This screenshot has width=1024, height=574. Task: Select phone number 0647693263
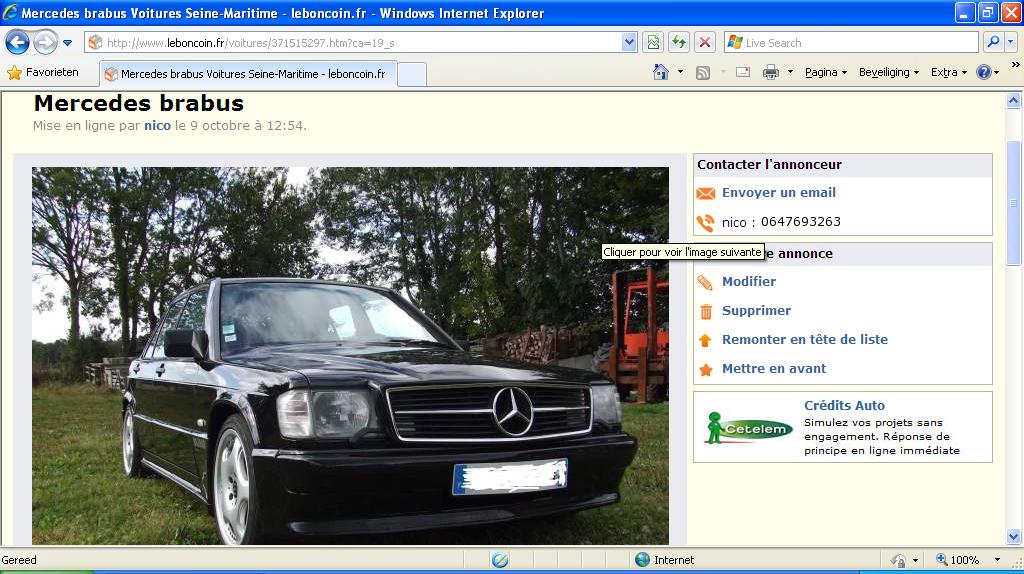point(801,222)
